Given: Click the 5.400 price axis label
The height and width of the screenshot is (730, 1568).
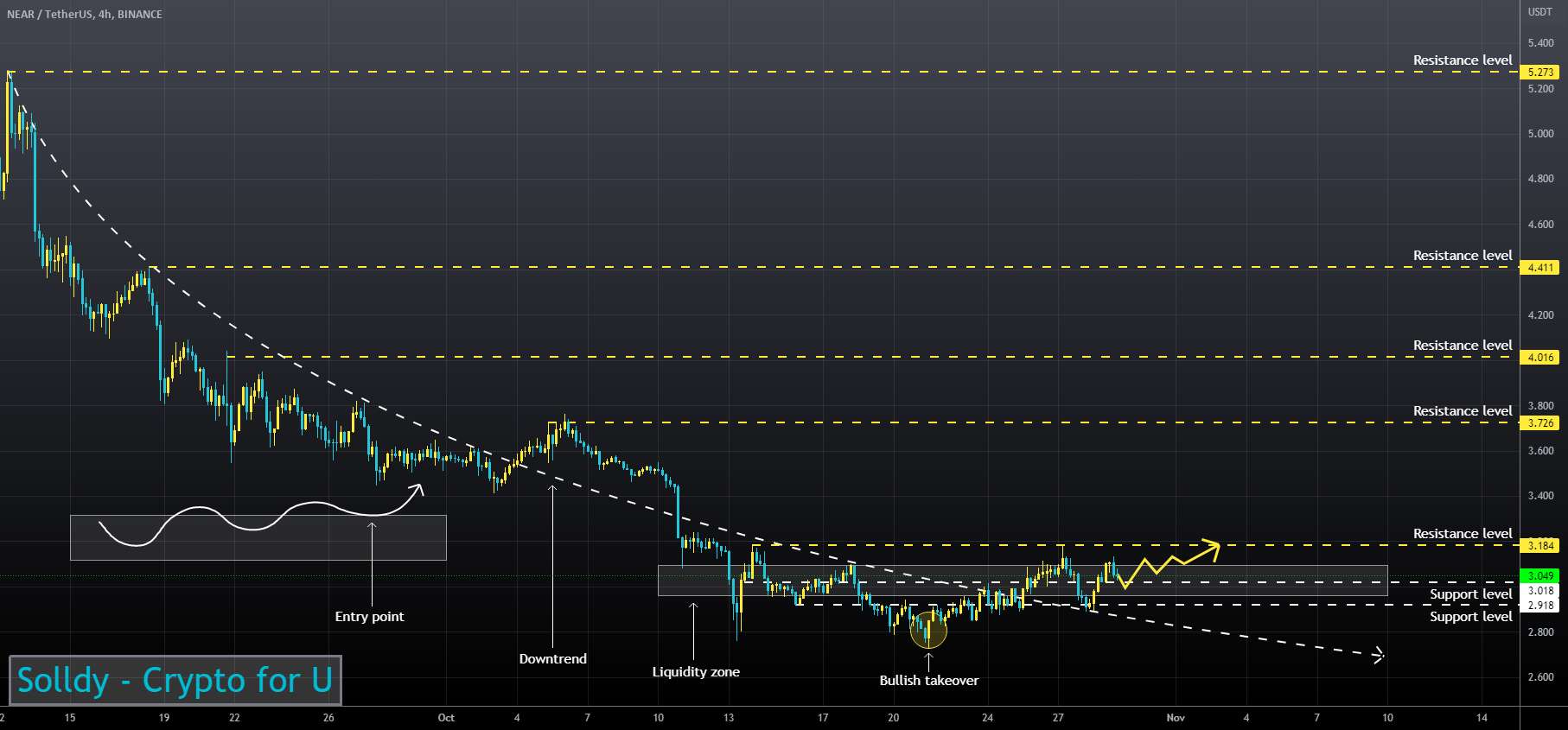Looking at the screenshot, I should click(1540, 43).
